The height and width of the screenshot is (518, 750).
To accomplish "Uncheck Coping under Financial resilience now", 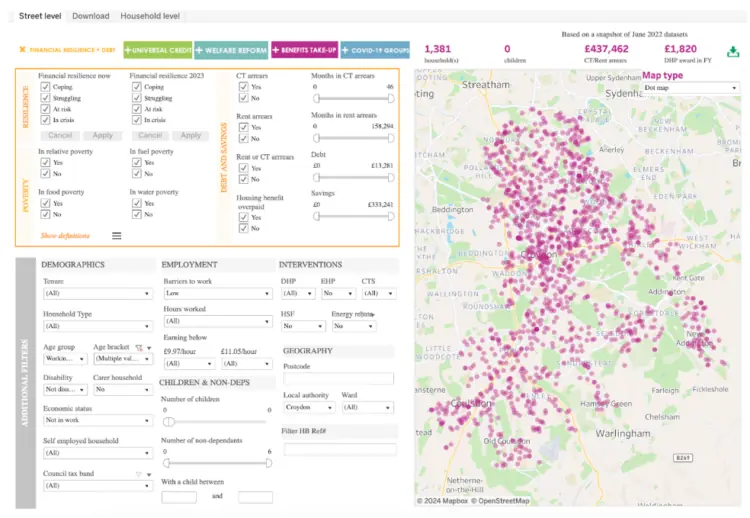I will [x=45, y=87].
